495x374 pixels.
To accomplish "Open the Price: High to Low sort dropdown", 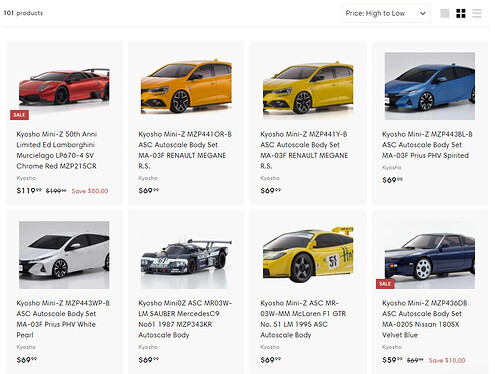I will 386,13.
